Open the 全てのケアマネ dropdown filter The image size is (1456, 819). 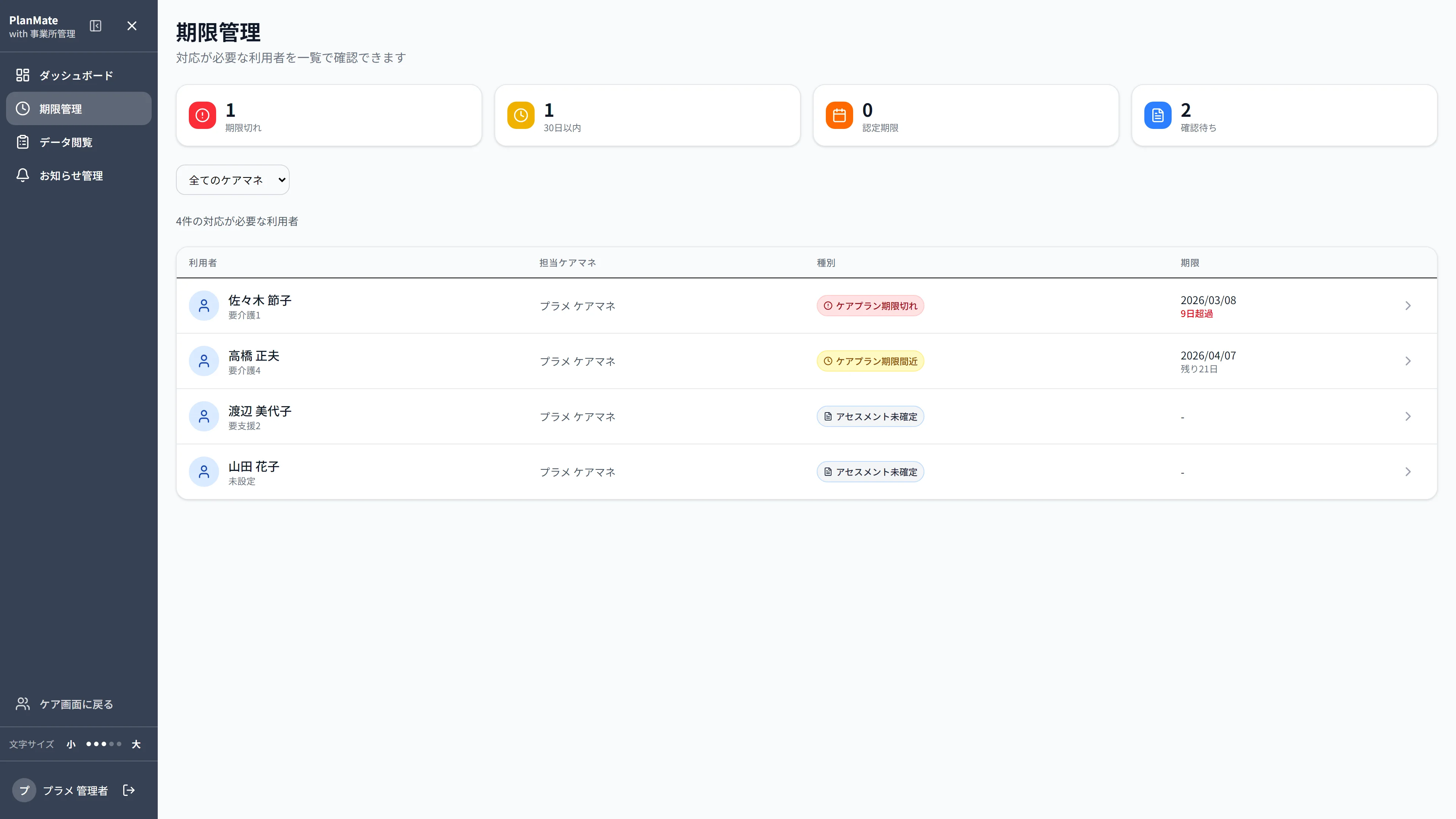point(232,180)
